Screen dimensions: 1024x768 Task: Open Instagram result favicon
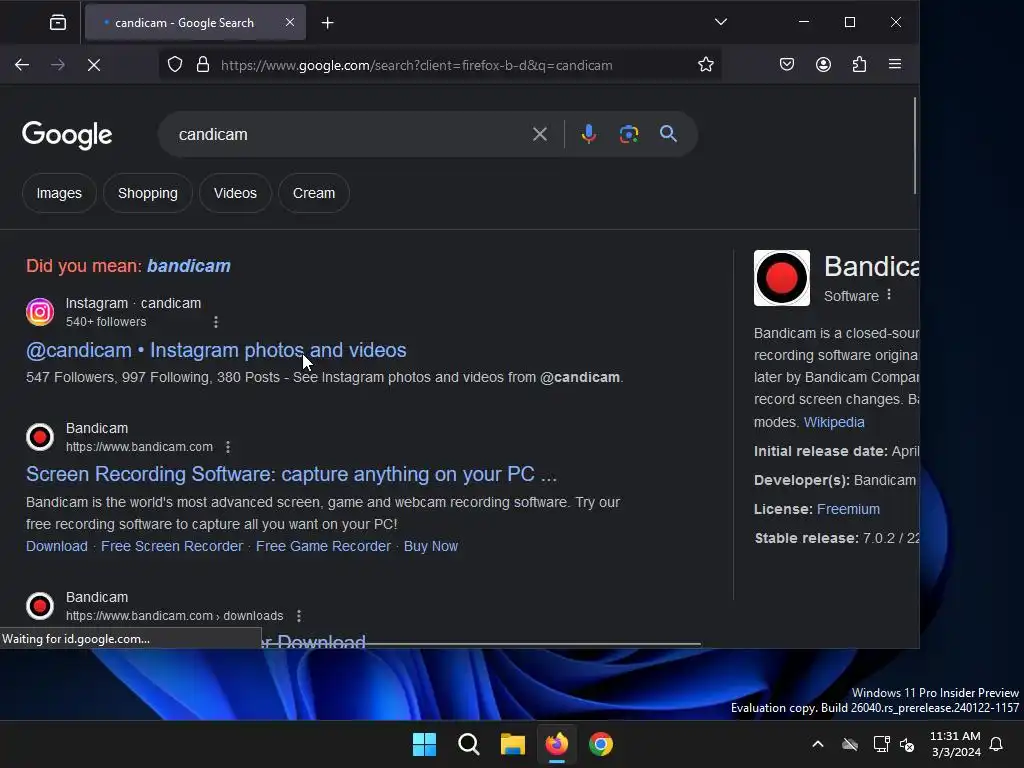[40, 312]
